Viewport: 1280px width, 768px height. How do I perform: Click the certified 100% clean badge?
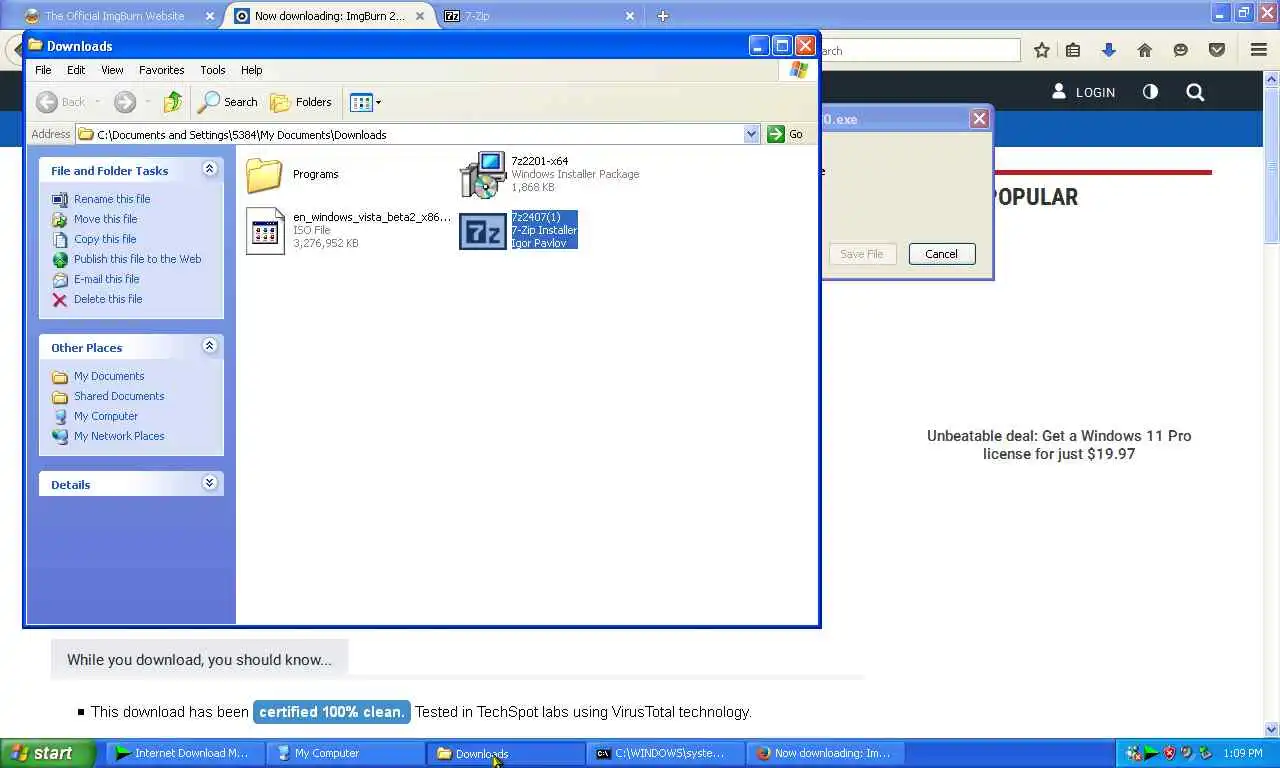tap(332, 712)
